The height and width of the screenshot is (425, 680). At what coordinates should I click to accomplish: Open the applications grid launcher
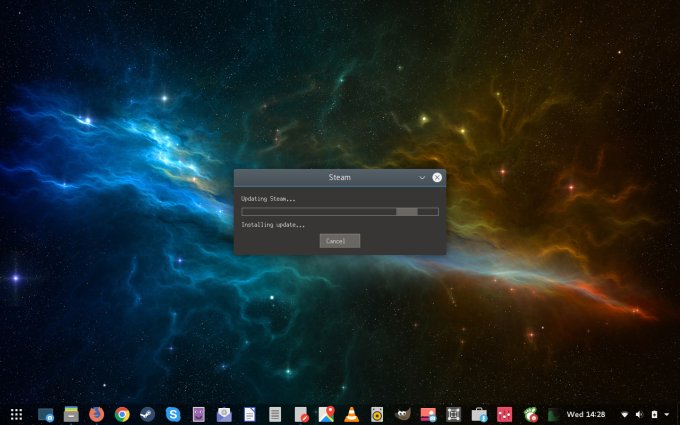click(x=16, y=415)
